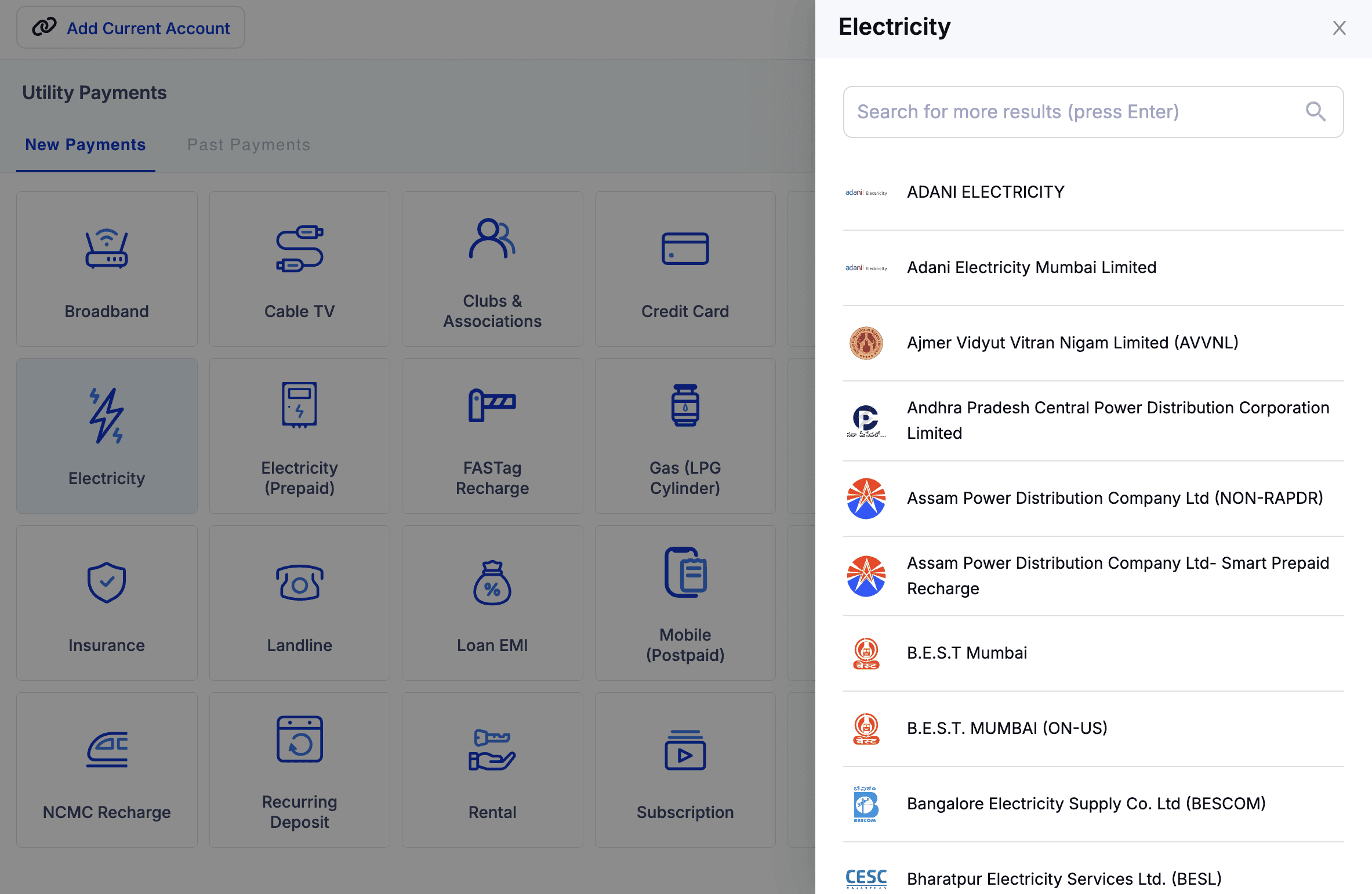The width and height of the screenshot is (1372, 894).
Task: Click the Insurance shield icon
Action: pyautogui.click(x=107, y=583)
